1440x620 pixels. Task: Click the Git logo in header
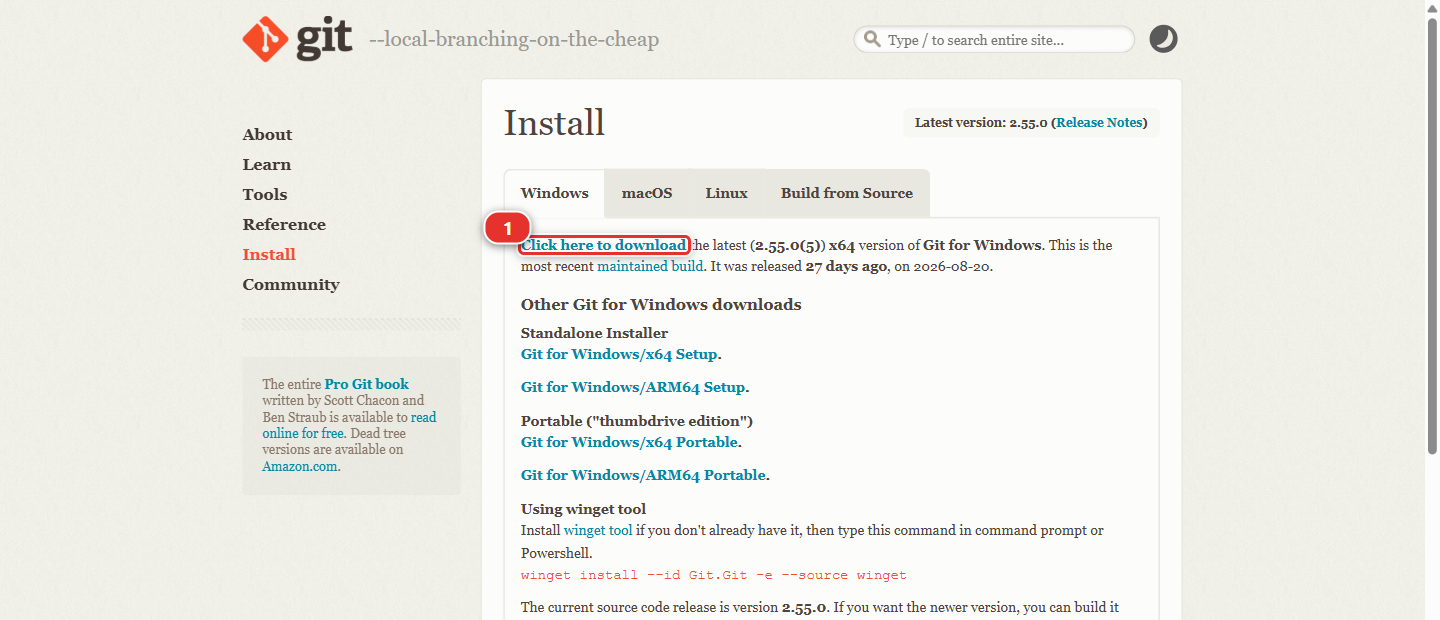(297, 39)
